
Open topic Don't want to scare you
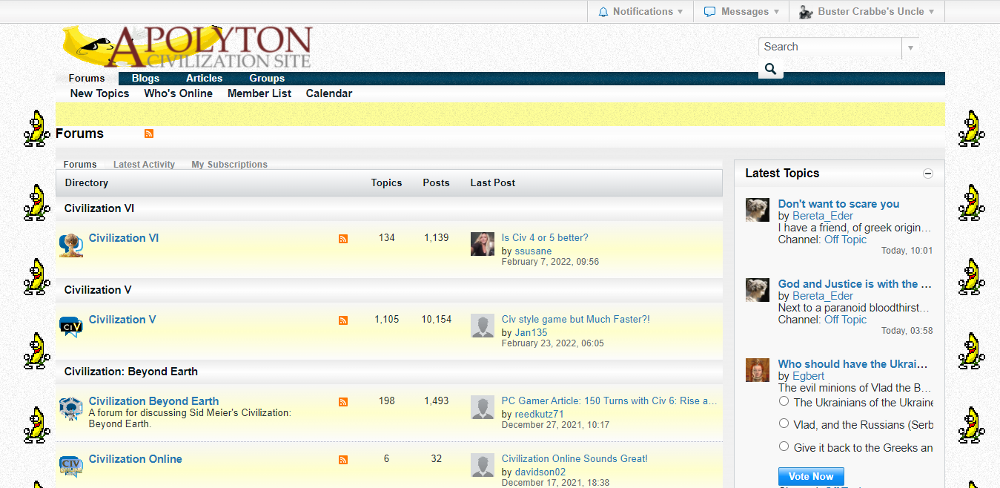[x=839, y=204]
